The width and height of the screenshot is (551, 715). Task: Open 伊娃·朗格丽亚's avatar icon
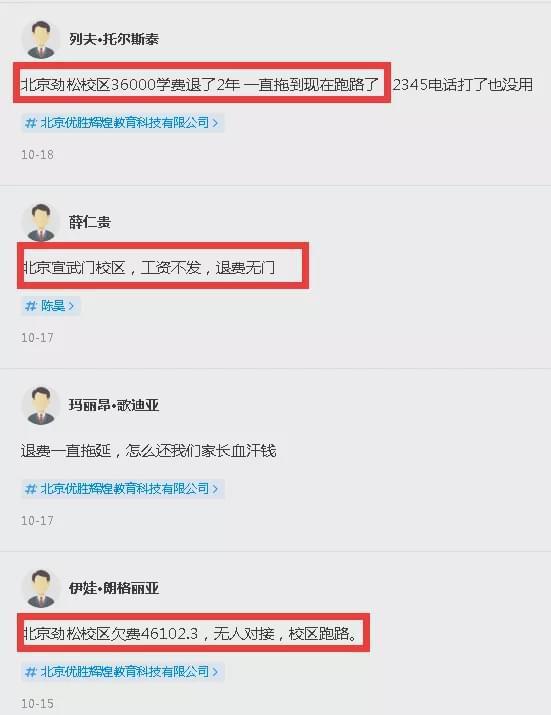tap(41, 588)
